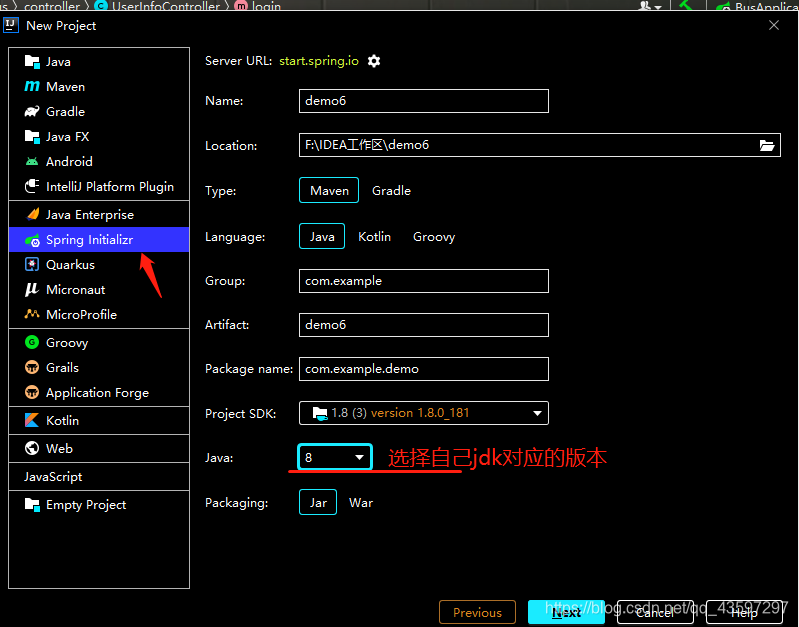Choose Kotlin as language
Viewport: 799px width, 627px height.
click(375, 237)
